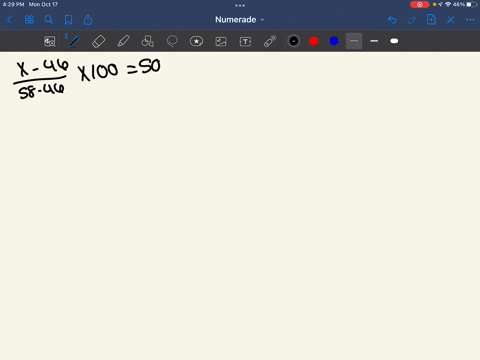Redo the last action
The image size is (480, 360).
(x=412, y=20)
